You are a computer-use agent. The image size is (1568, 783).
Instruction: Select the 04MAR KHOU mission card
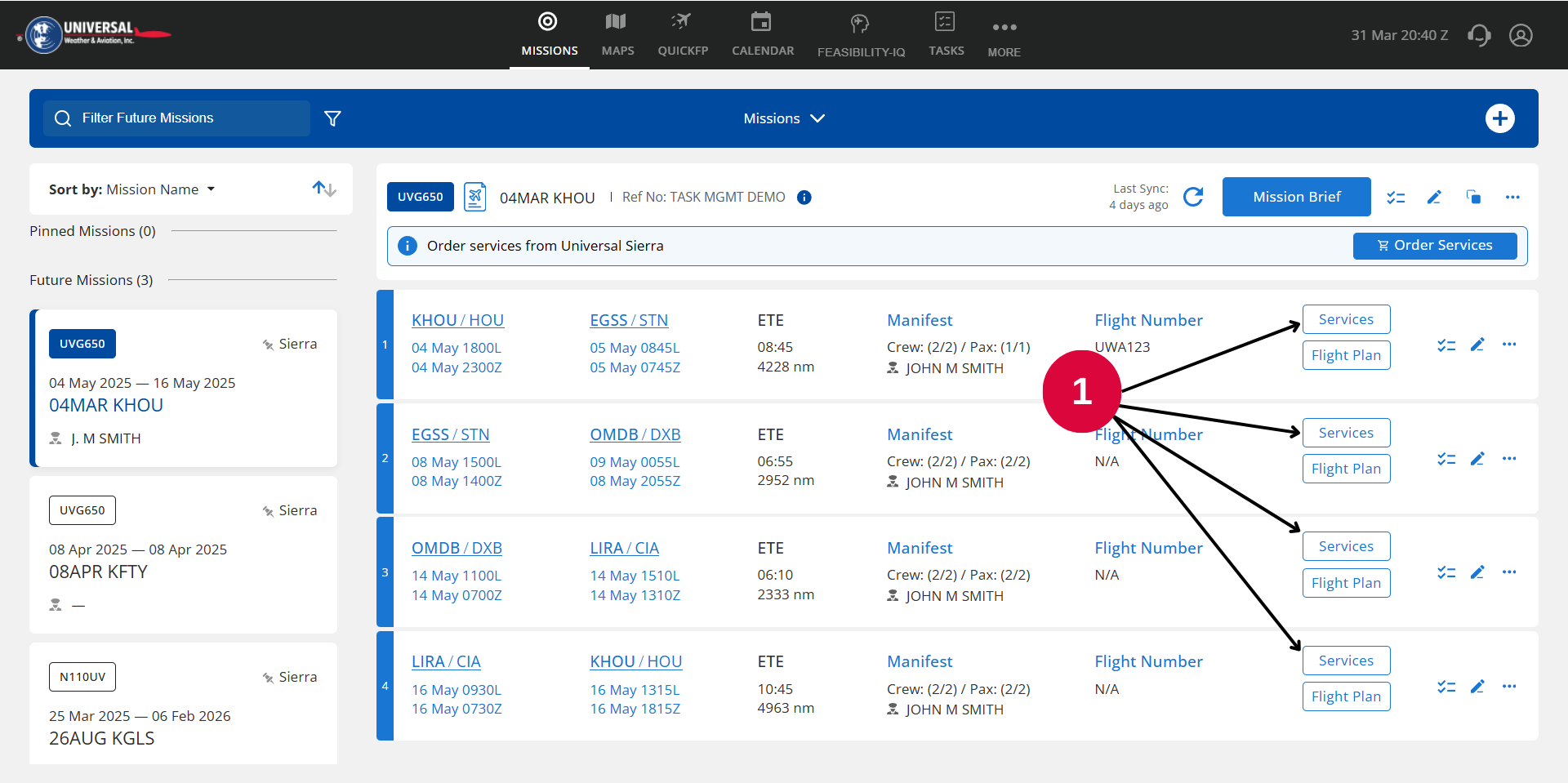click(x=184, y=389)
